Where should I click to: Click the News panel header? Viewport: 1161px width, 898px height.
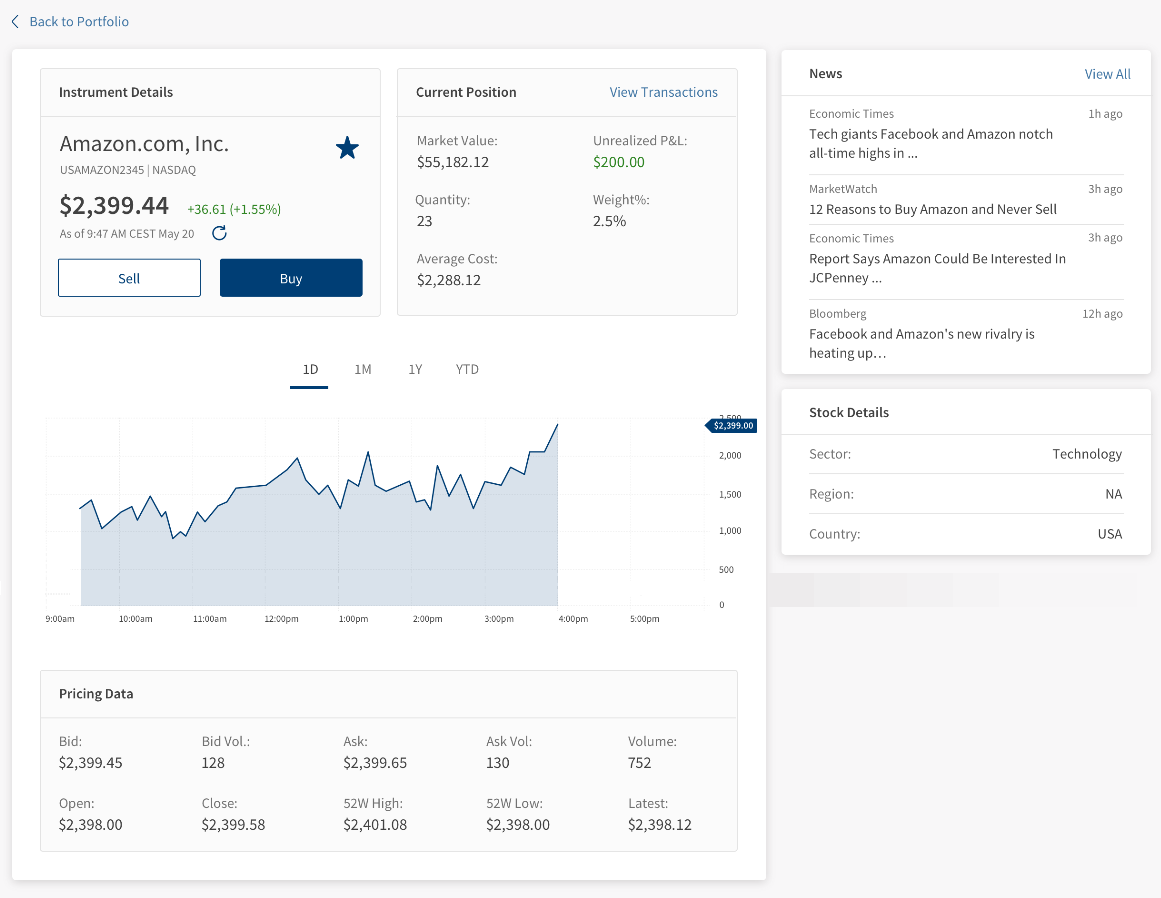click(826, 73)
